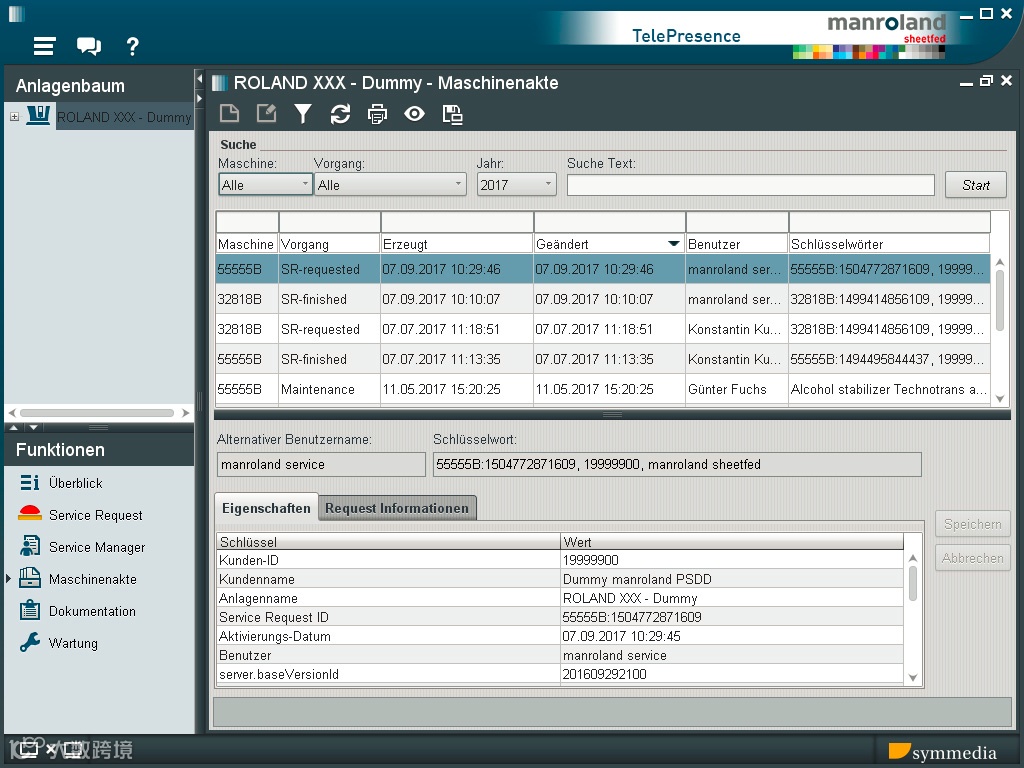1024x768 pixels.
Task: Open Dokumentation function
Action: (x=92, y=611)
